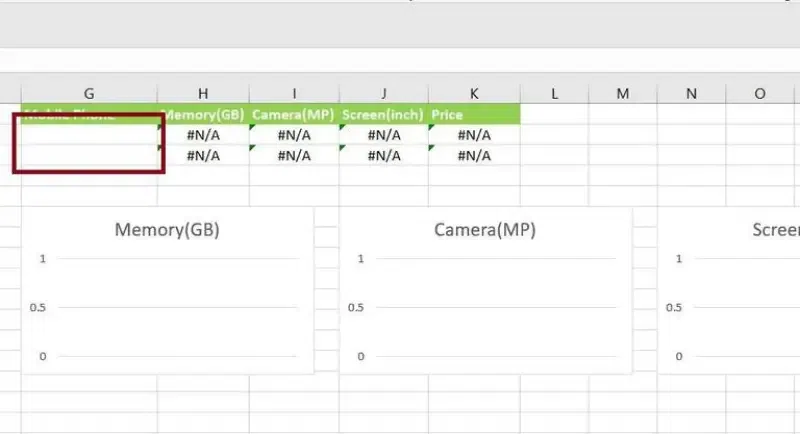This screenshot has height=434, width=800.
Task: Select column N via its header
Action: click(691, 93)
